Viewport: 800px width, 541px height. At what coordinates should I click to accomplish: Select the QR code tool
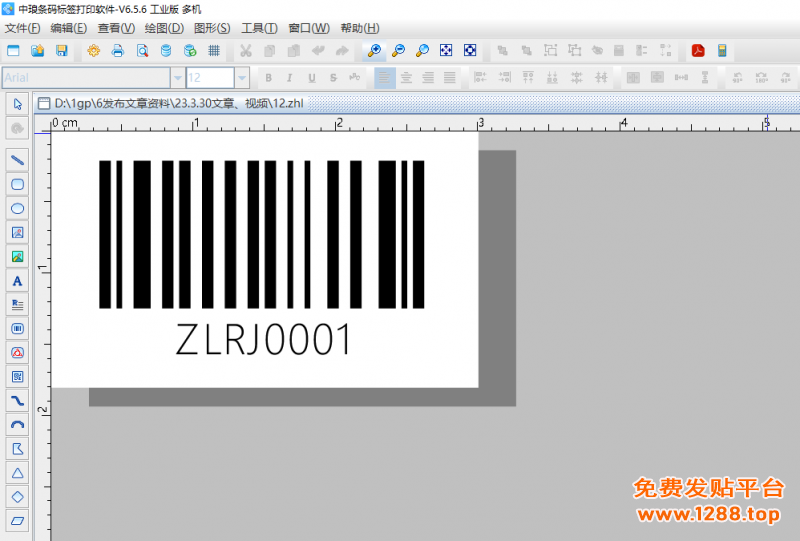(17, 377)
